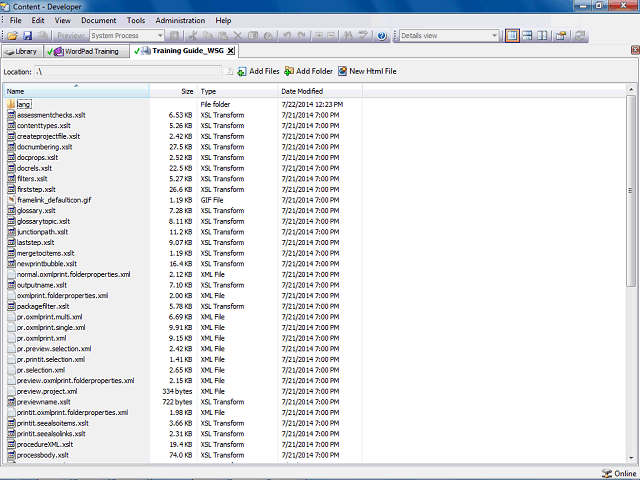Open the Document menu
The image size is (640, 480).
[98, 20]
